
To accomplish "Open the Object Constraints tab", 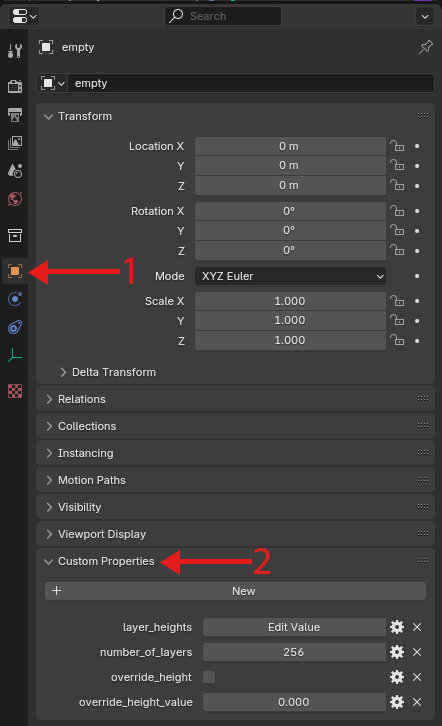I will (15, 327).
